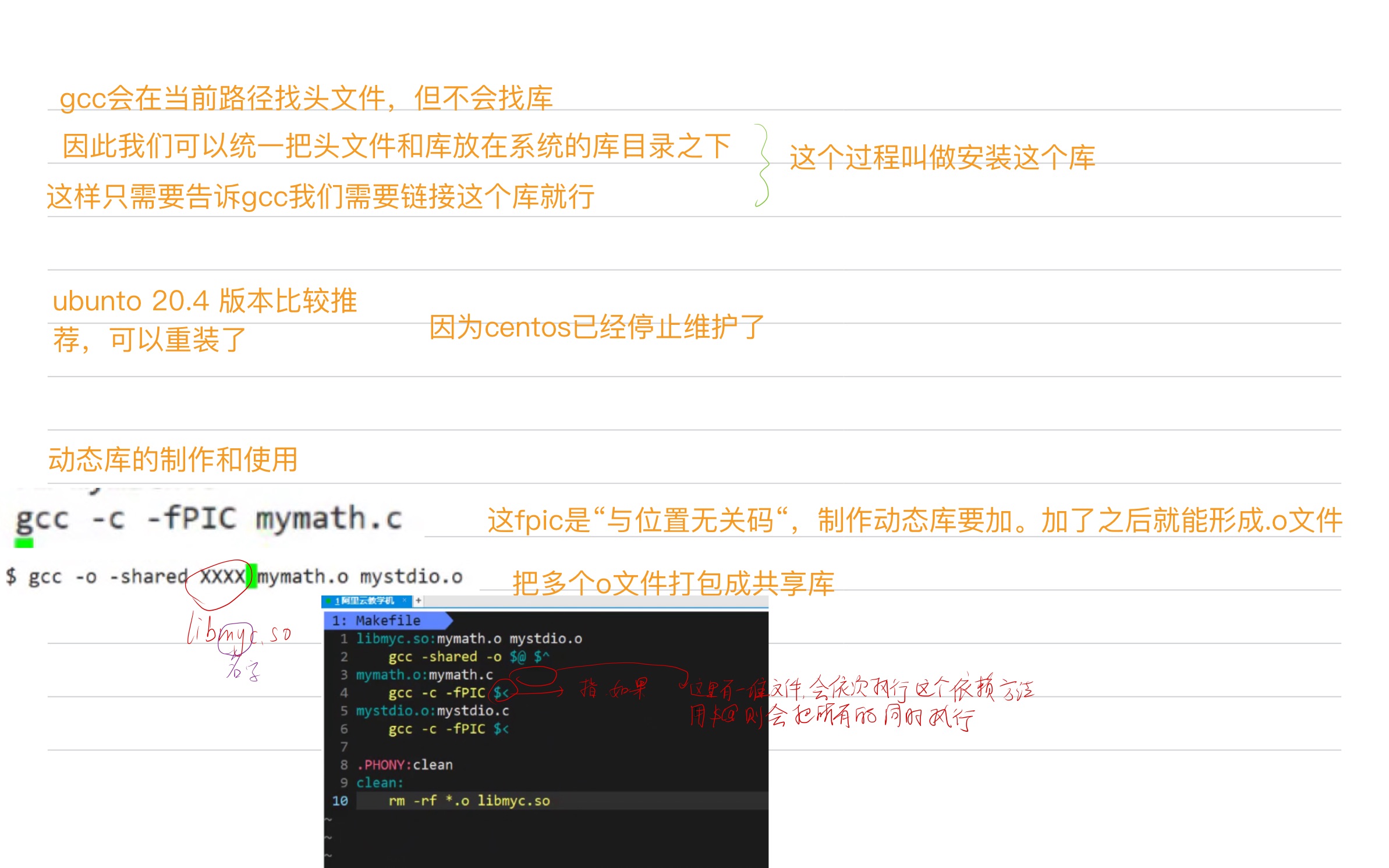Click the gcc -shared -o line in Makefile
The width and height of the screenshot is (1389, 868).
tap(469, 657)
